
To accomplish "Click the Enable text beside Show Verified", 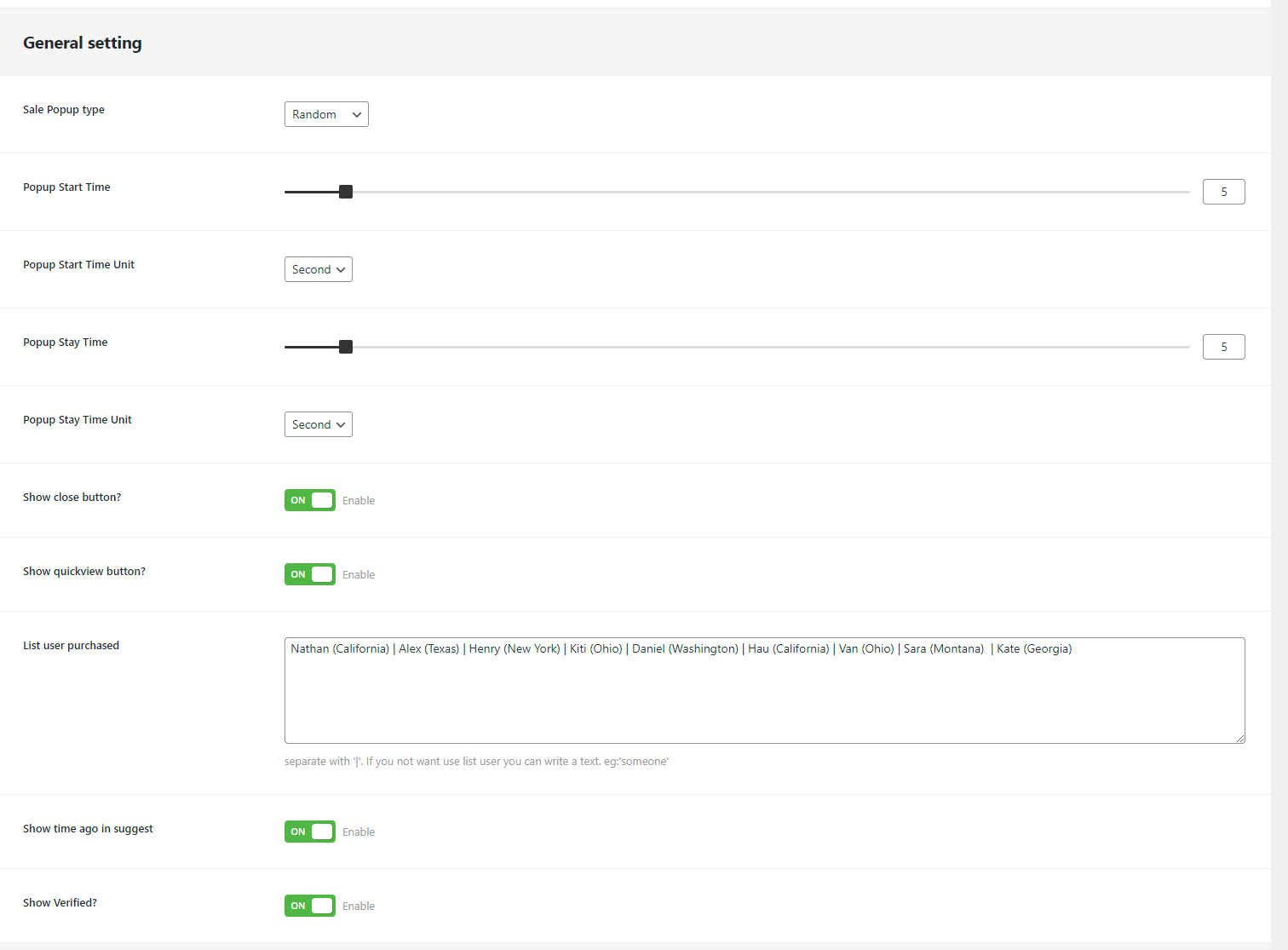I will click(x=359, y=907).
